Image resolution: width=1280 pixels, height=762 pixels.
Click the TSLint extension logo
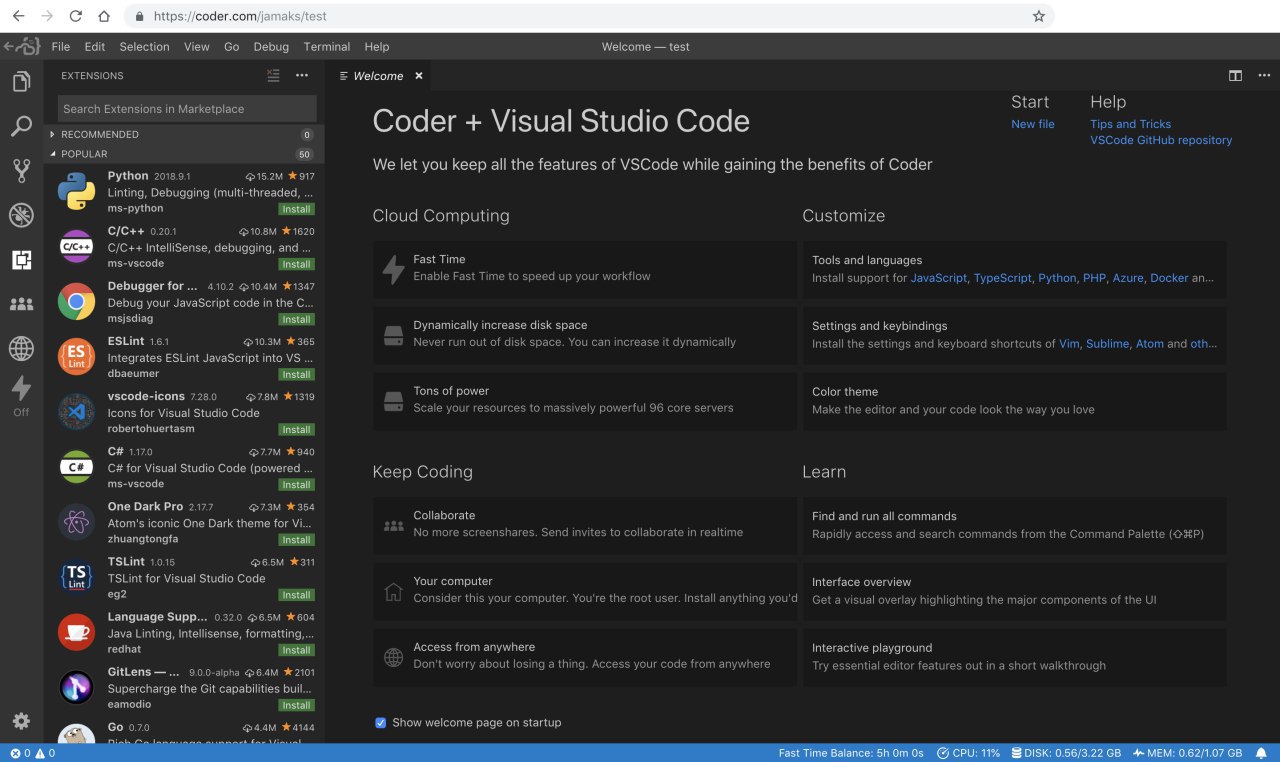(x=76, y=576)
